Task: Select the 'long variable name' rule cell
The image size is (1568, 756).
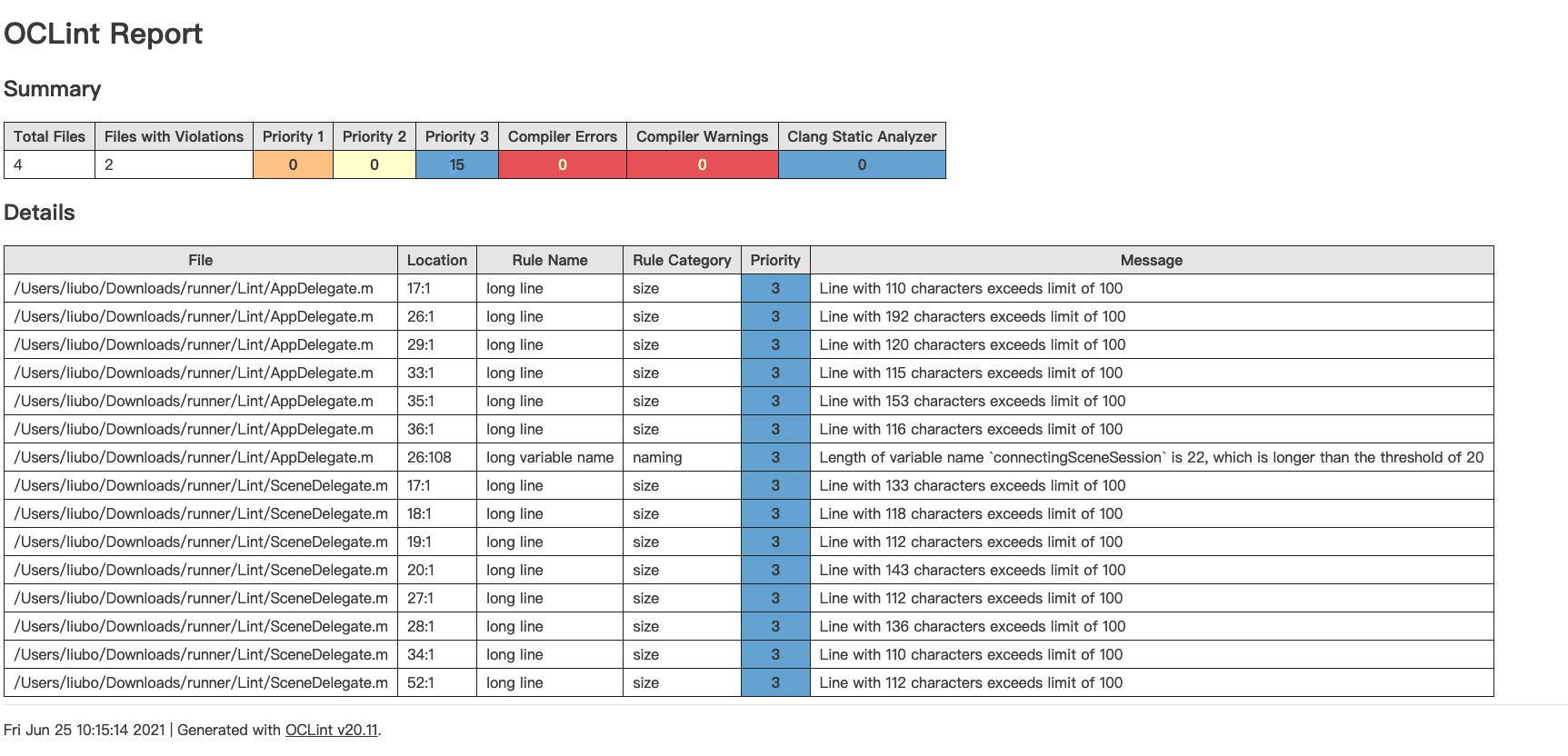Action: 549,457
